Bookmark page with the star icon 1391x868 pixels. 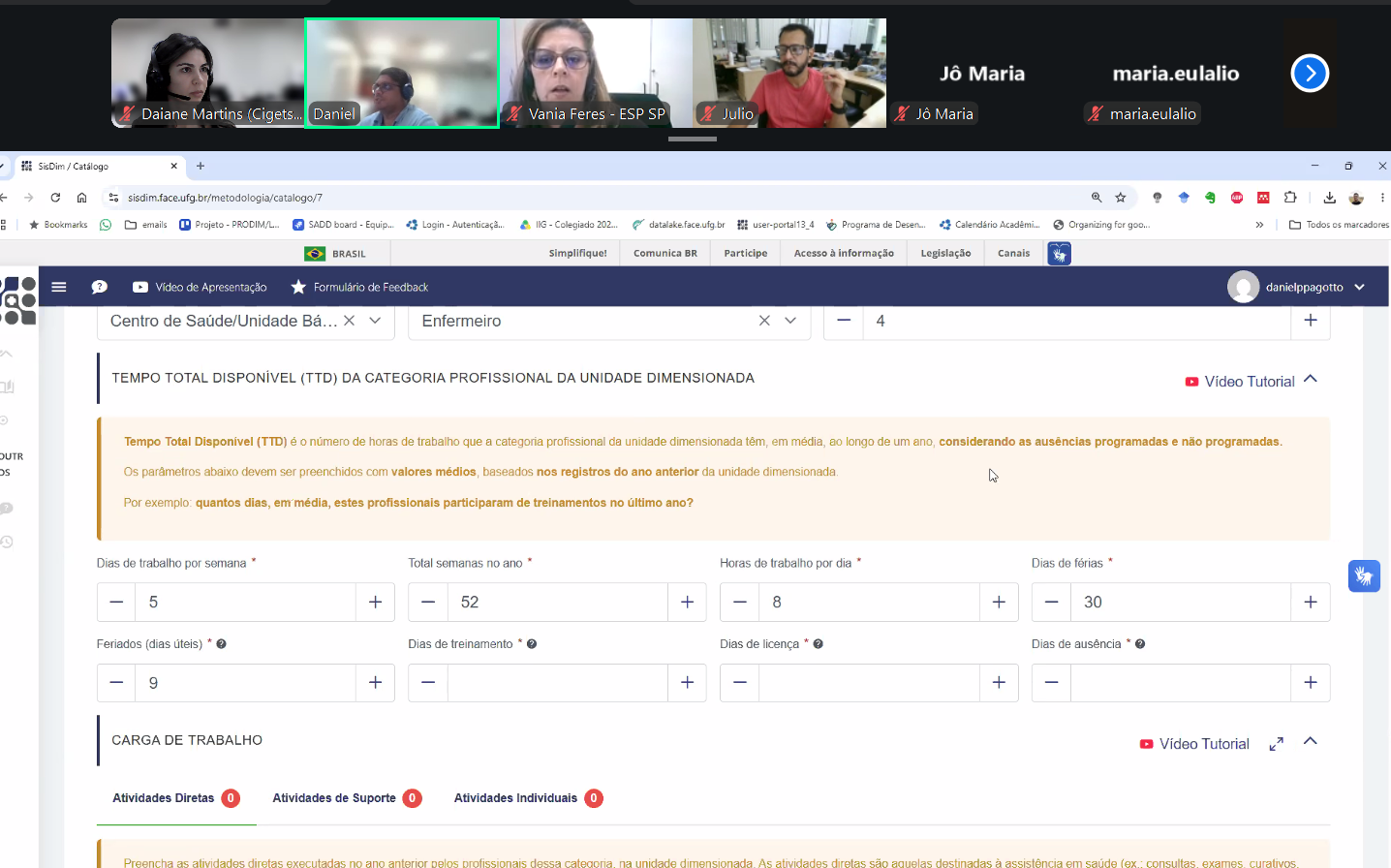tap(1121, 198)
